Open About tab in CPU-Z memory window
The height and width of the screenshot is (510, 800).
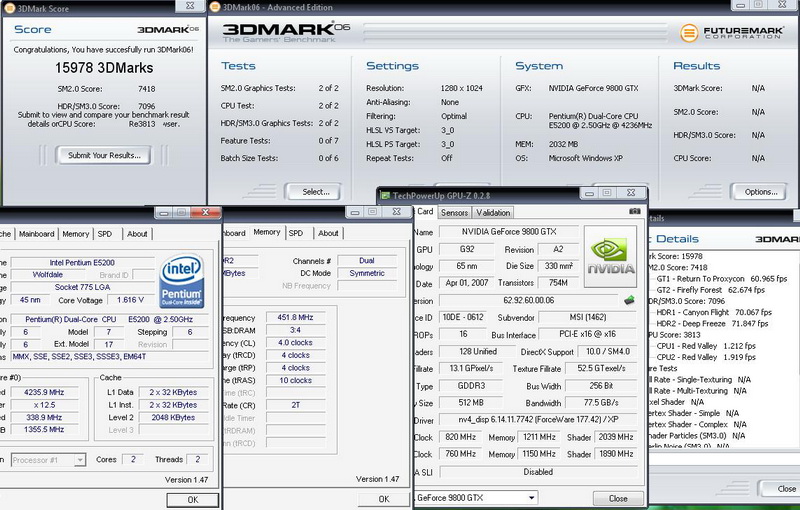tap(328, 233)
